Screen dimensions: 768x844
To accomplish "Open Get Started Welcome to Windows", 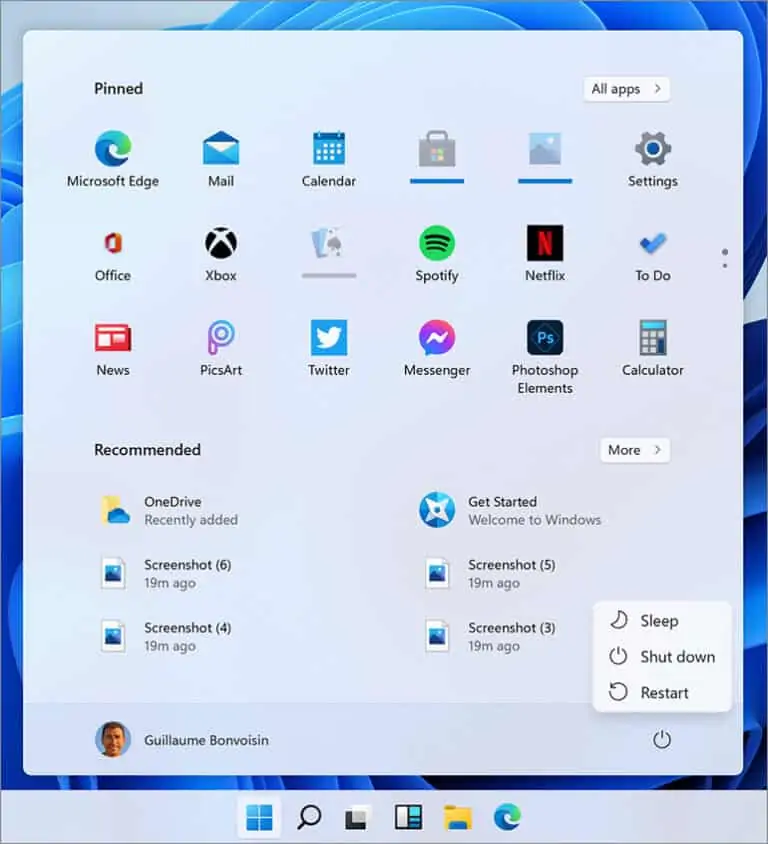I will [x=510, y=510].
